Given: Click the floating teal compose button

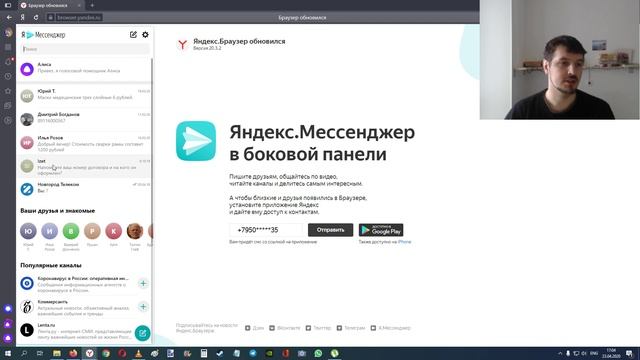Looking at the screenshot, I should click(x=142, y=333).
